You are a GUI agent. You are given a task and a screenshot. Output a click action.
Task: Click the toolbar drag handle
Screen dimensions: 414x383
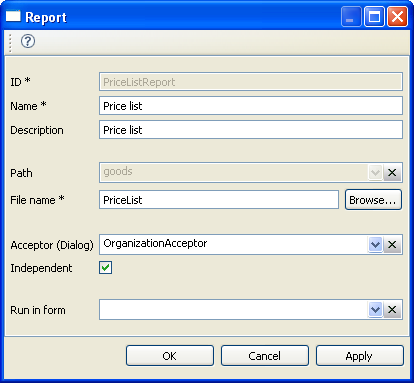pos(10,43)
